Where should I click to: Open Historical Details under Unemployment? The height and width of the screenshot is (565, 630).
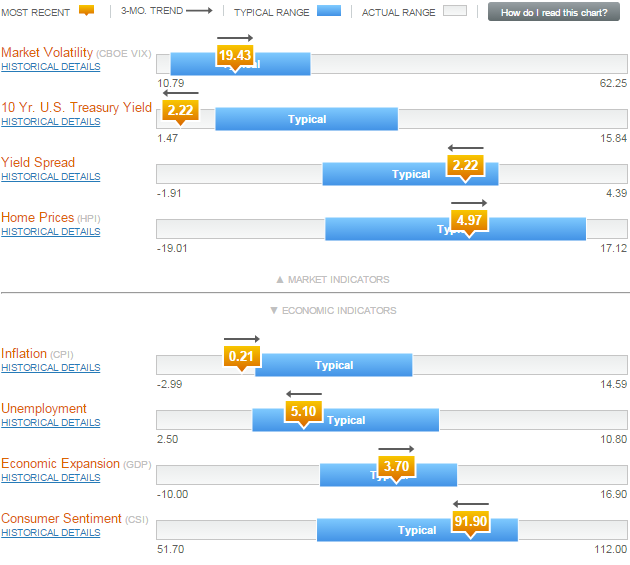click(51, 423)
